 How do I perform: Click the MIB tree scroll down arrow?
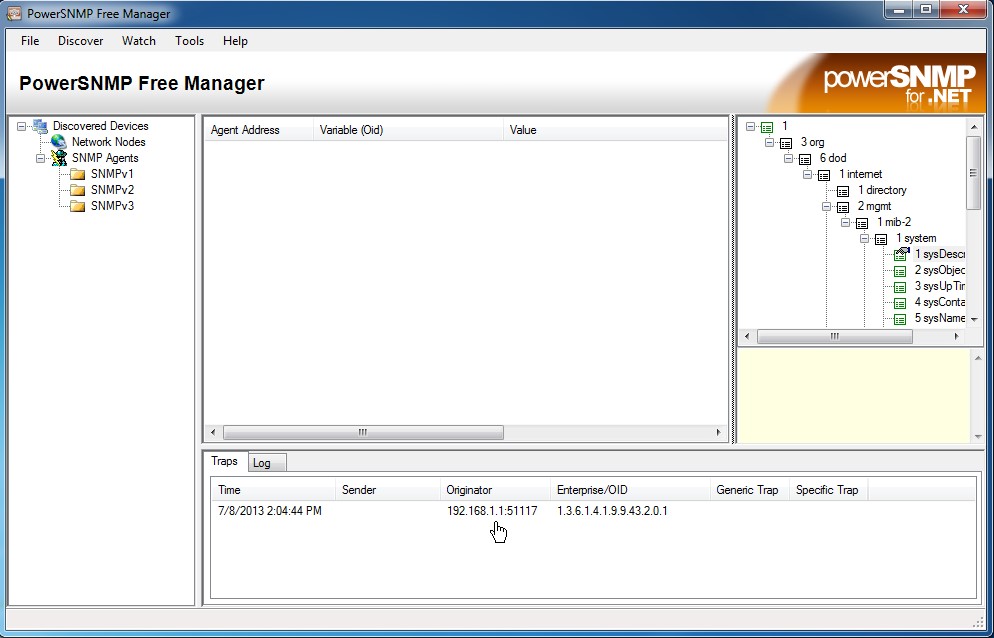click(974, 319)
